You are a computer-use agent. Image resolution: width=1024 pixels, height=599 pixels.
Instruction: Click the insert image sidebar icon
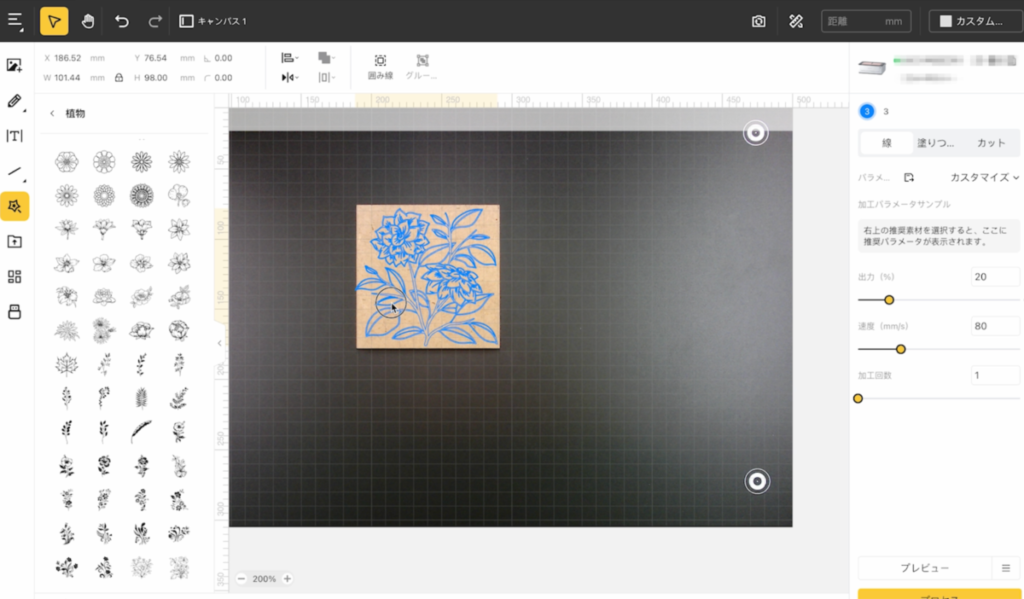pyautogui.click(x=14, y=65)
